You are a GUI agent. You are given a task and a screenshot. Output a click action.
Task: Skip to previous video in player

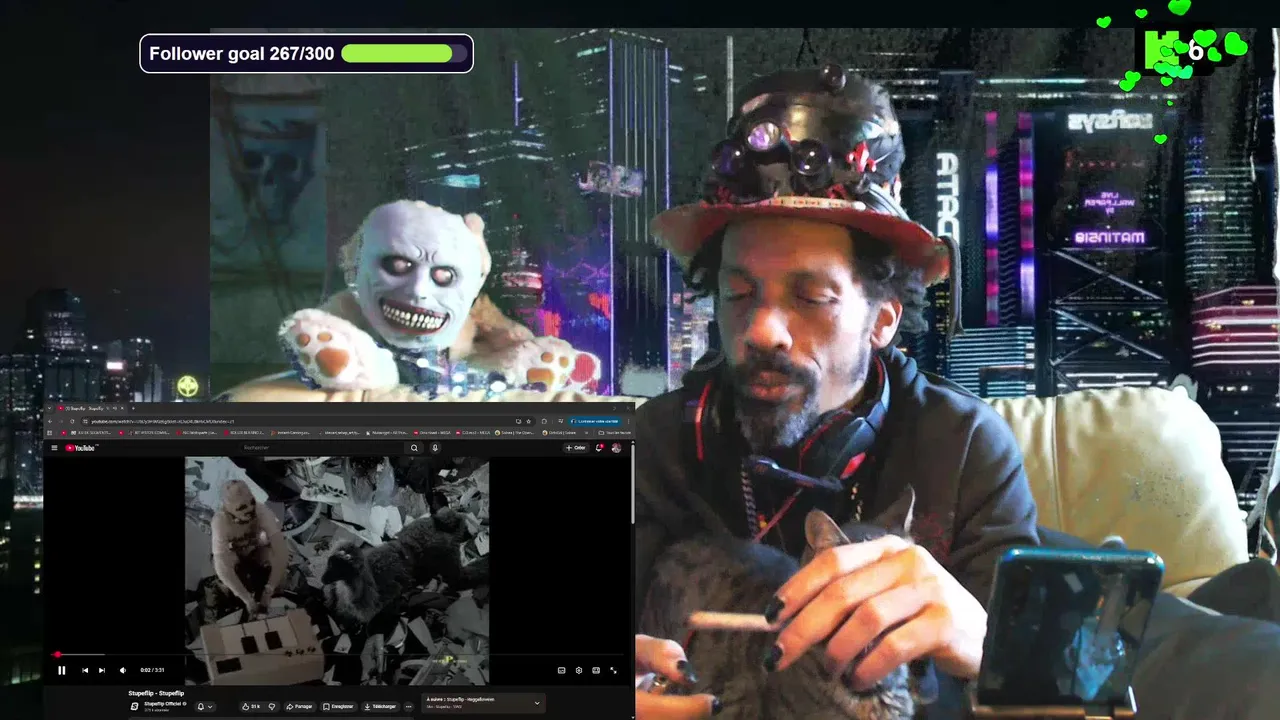click(85, 670)
